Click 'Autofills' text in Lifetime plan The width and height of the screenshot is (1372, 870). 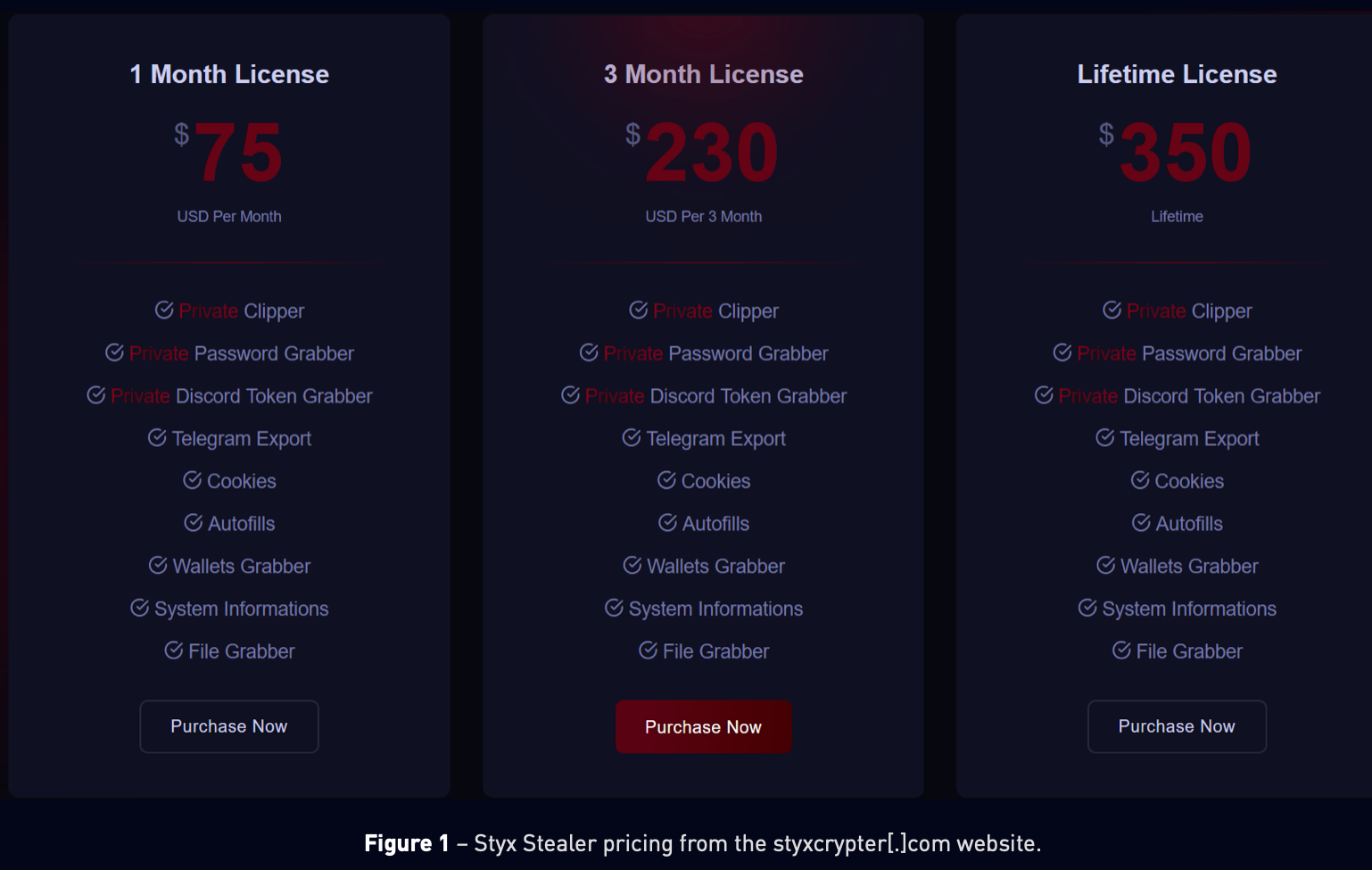(1189, 524)
